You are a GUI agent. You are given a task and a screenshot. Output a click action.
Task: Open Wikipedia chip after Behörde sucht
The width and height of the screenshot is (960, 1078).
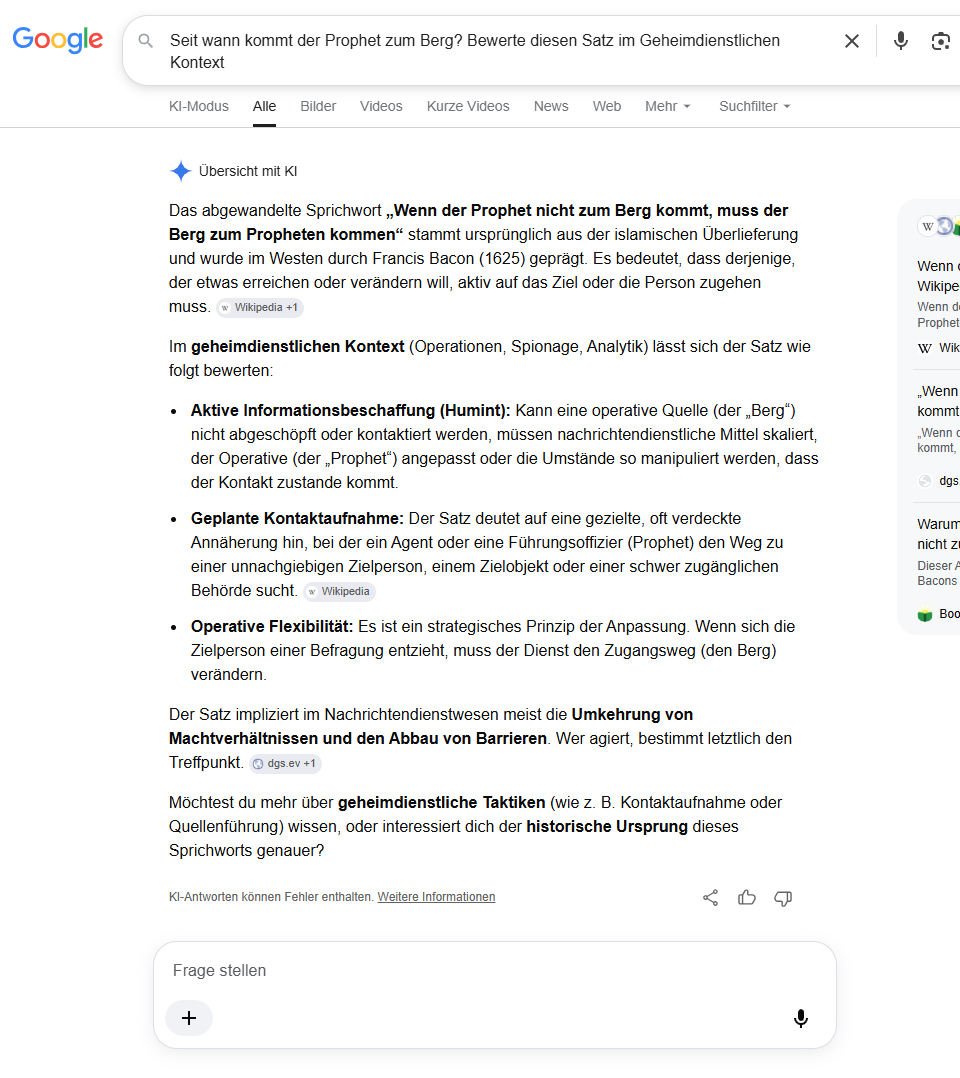click(340, 591)
